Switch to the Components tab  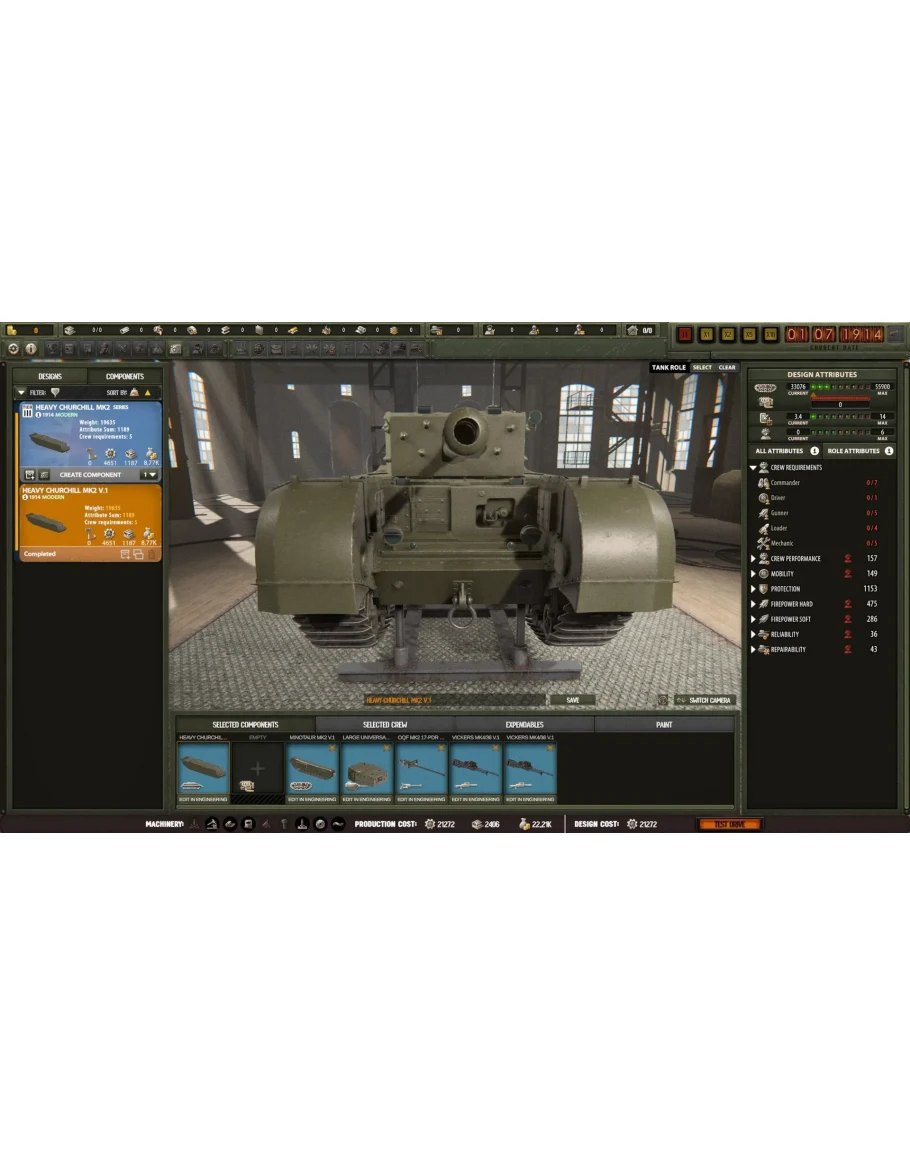click(x=125, y=376)
